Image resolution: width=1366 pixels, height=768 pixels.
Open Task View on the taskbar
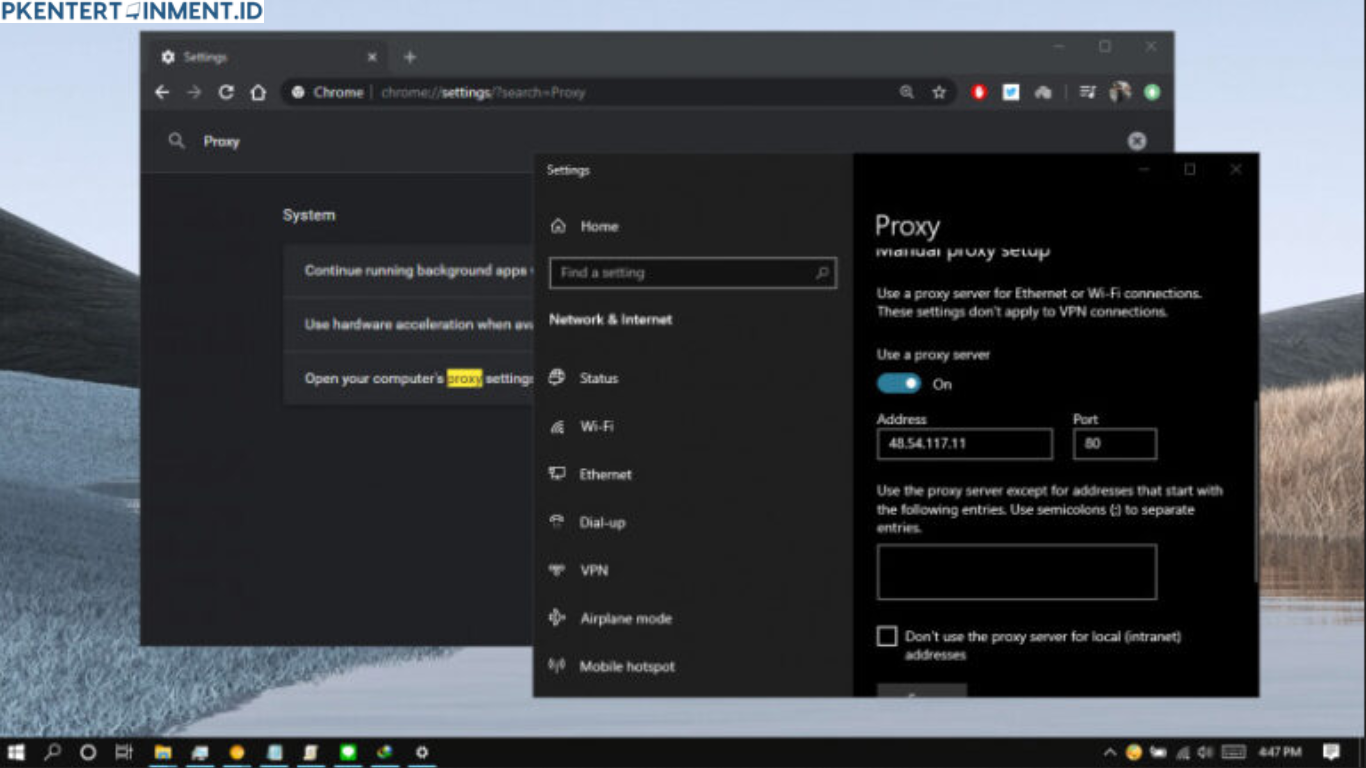[x=124, y=752]
